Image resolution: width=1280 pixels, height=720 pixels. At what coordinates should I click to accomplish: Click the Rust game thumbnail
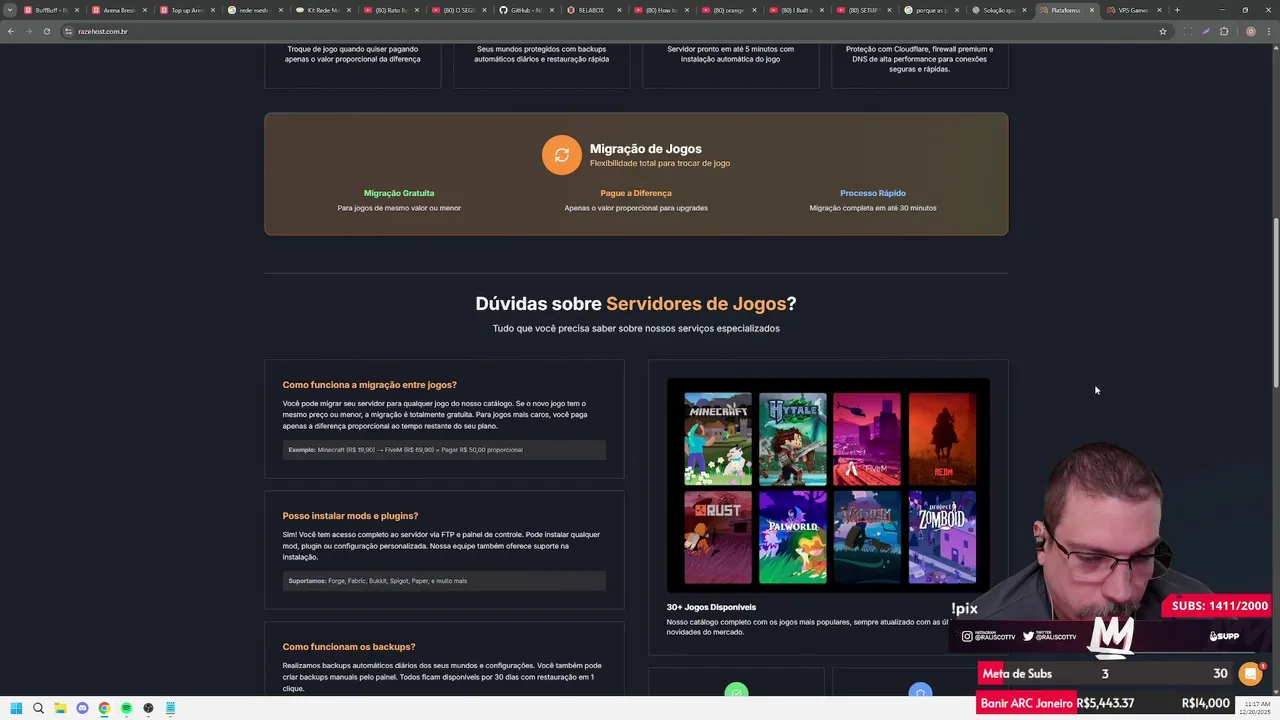coord(718,537)
